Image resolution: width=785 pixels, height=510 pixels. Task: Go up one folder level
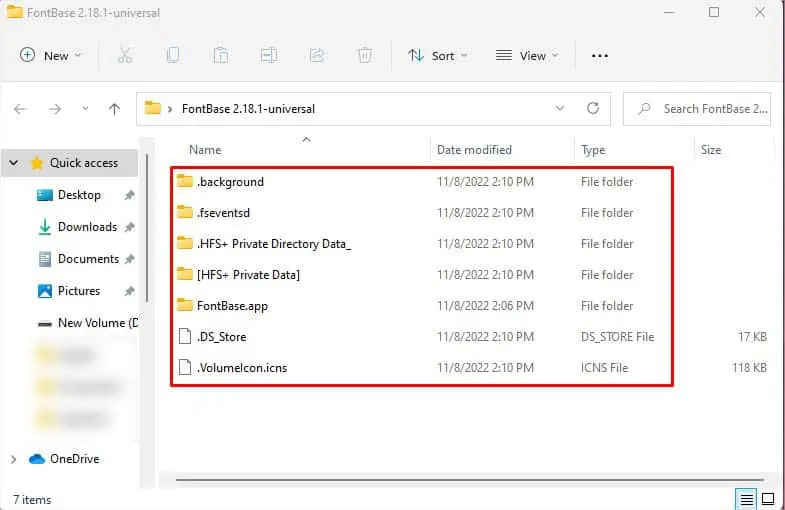tap(114, 109)
